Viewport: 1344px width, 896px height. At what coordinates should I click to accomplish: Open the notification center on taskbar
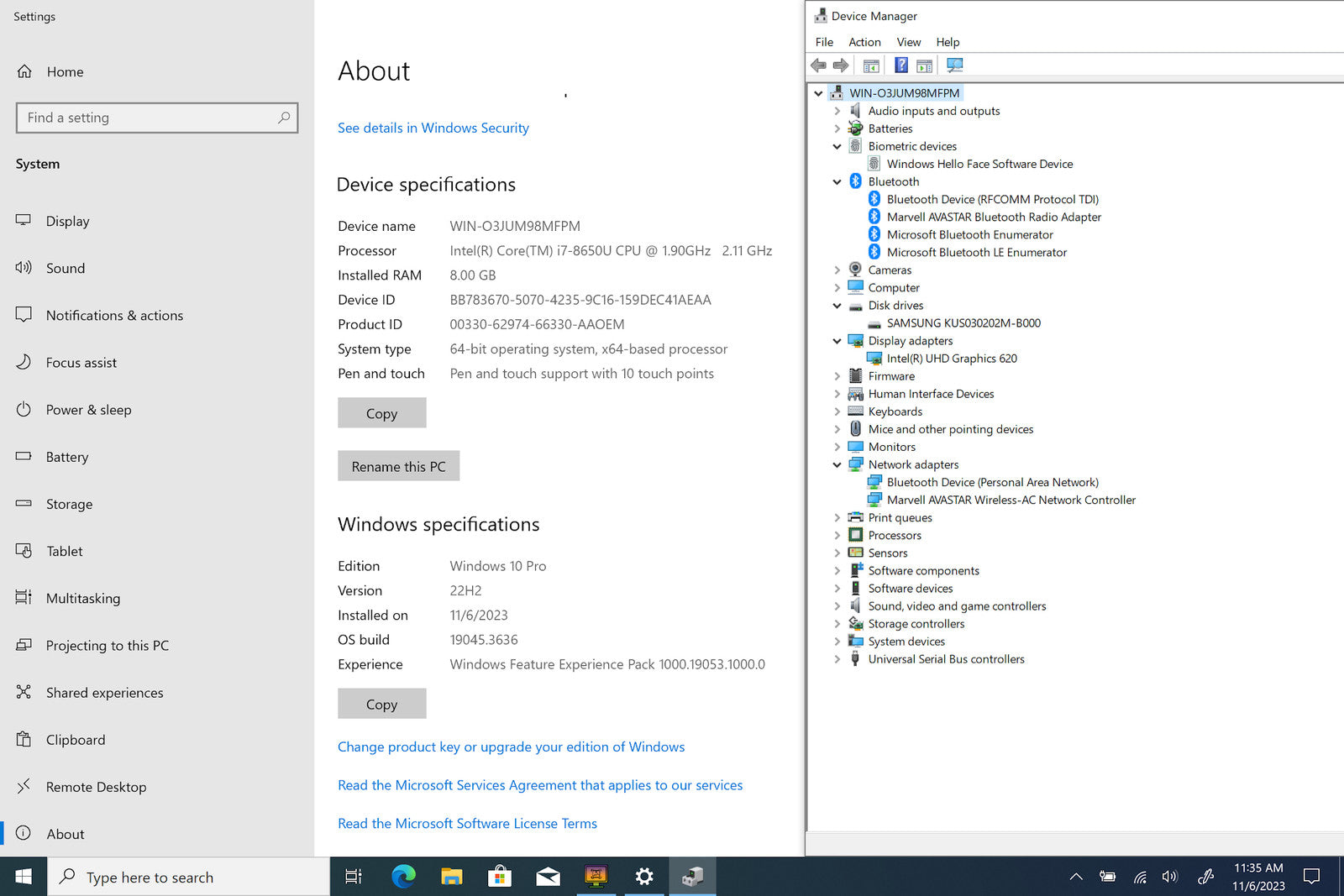point(1311,877)
